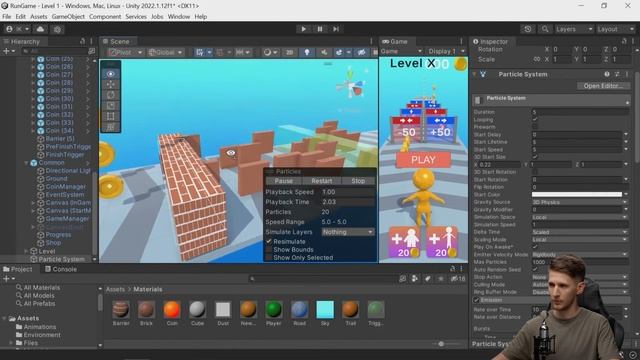Open Gravity Source dropdown showing 3D Physics
This screenshot has height=360, width=640.
(579, 202)
